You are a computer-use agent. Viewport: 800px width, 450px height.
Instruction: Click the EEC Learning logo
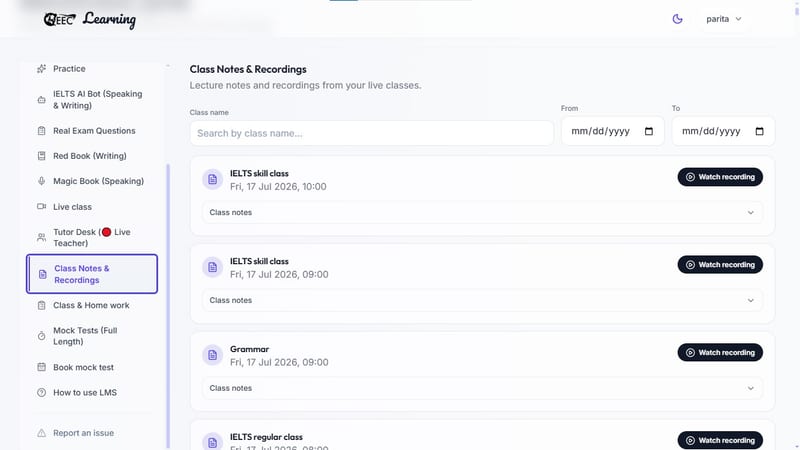point(90,19)
